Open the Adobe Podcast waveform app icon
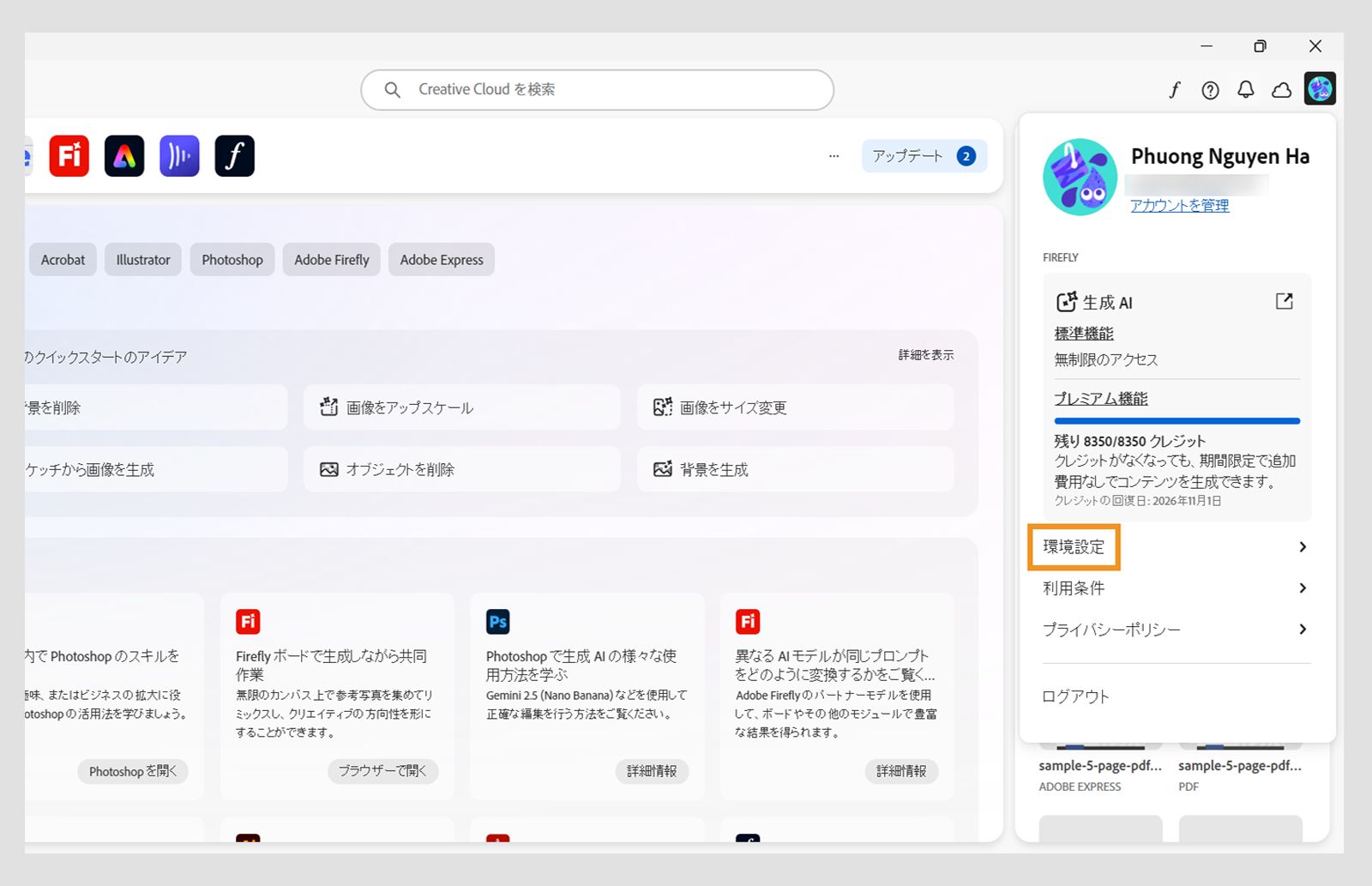 click(179, 156)
